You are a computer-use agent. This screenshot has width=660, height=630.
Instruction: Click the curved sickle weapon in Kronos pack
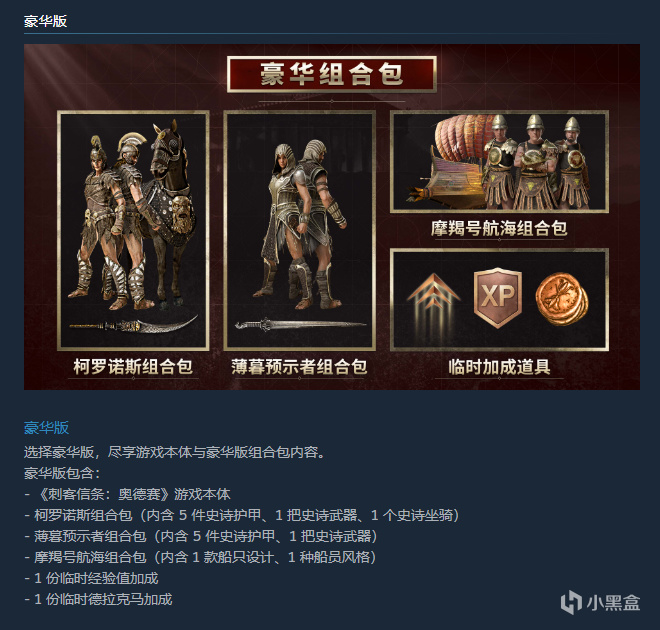tap(133, 325)
